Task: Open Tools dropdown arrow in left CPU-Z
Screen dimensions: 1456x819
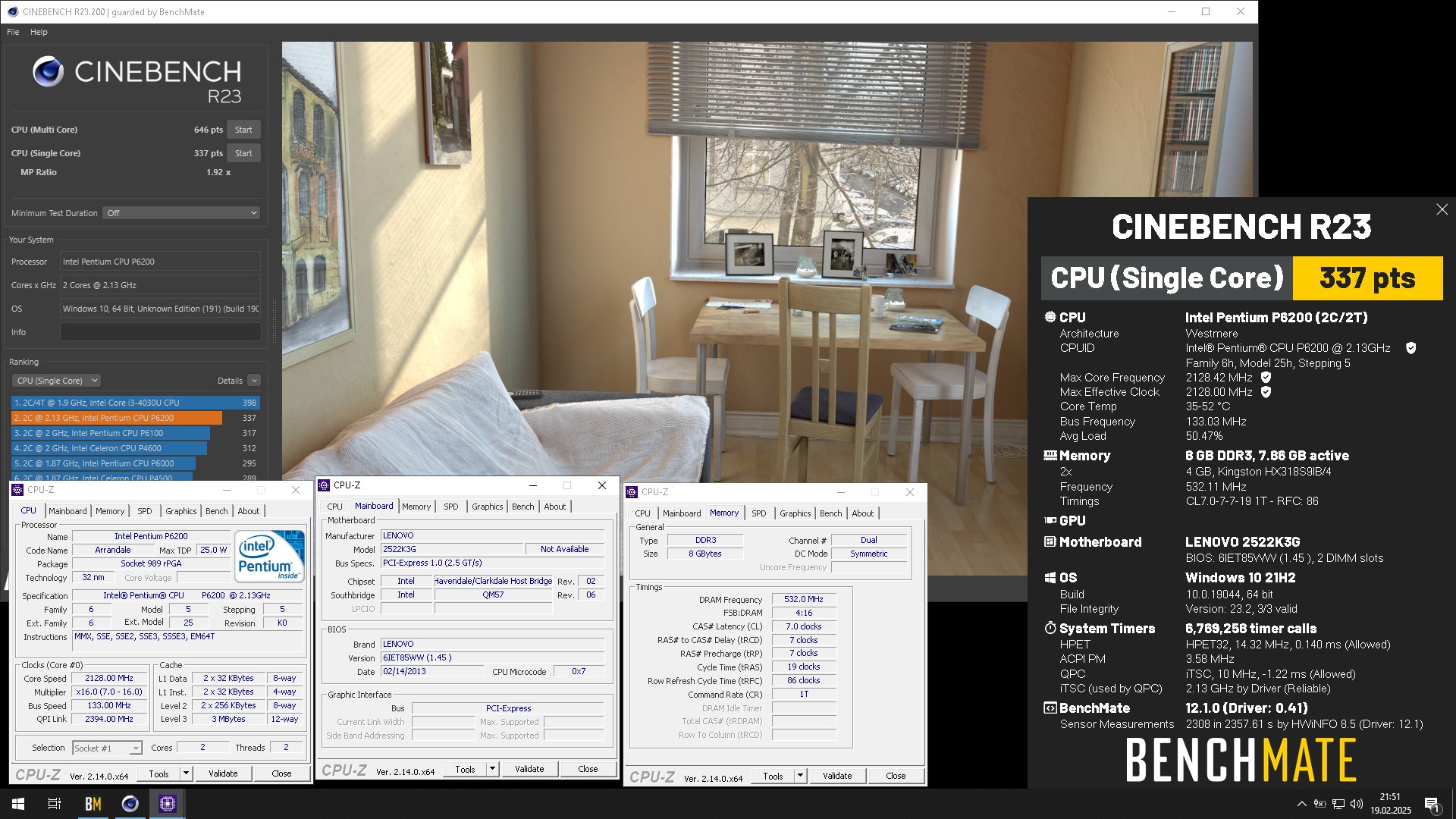Action: click(186, 773)
